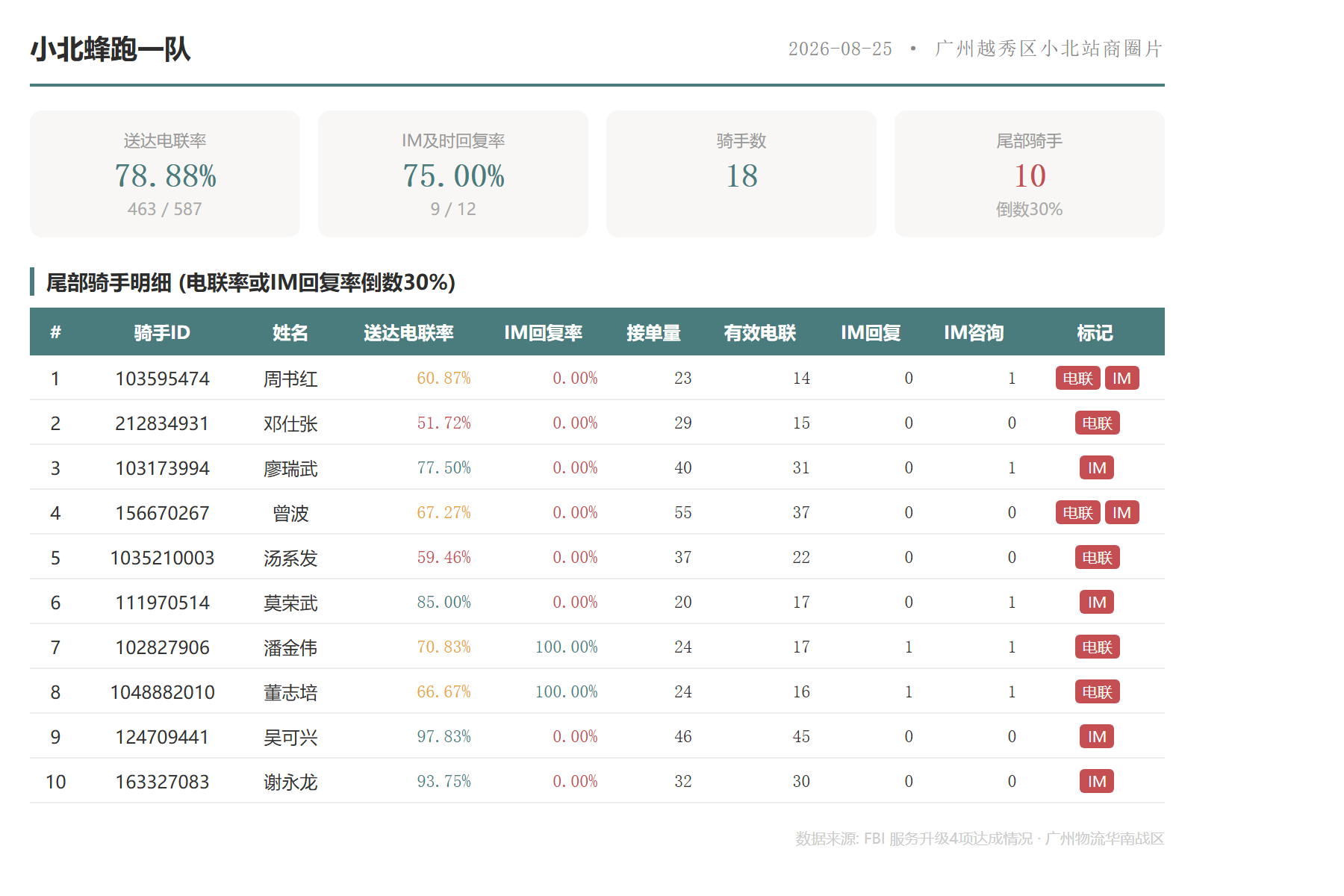
Task: Click the 标记 column header
Action: click(x=1095, y=332)
